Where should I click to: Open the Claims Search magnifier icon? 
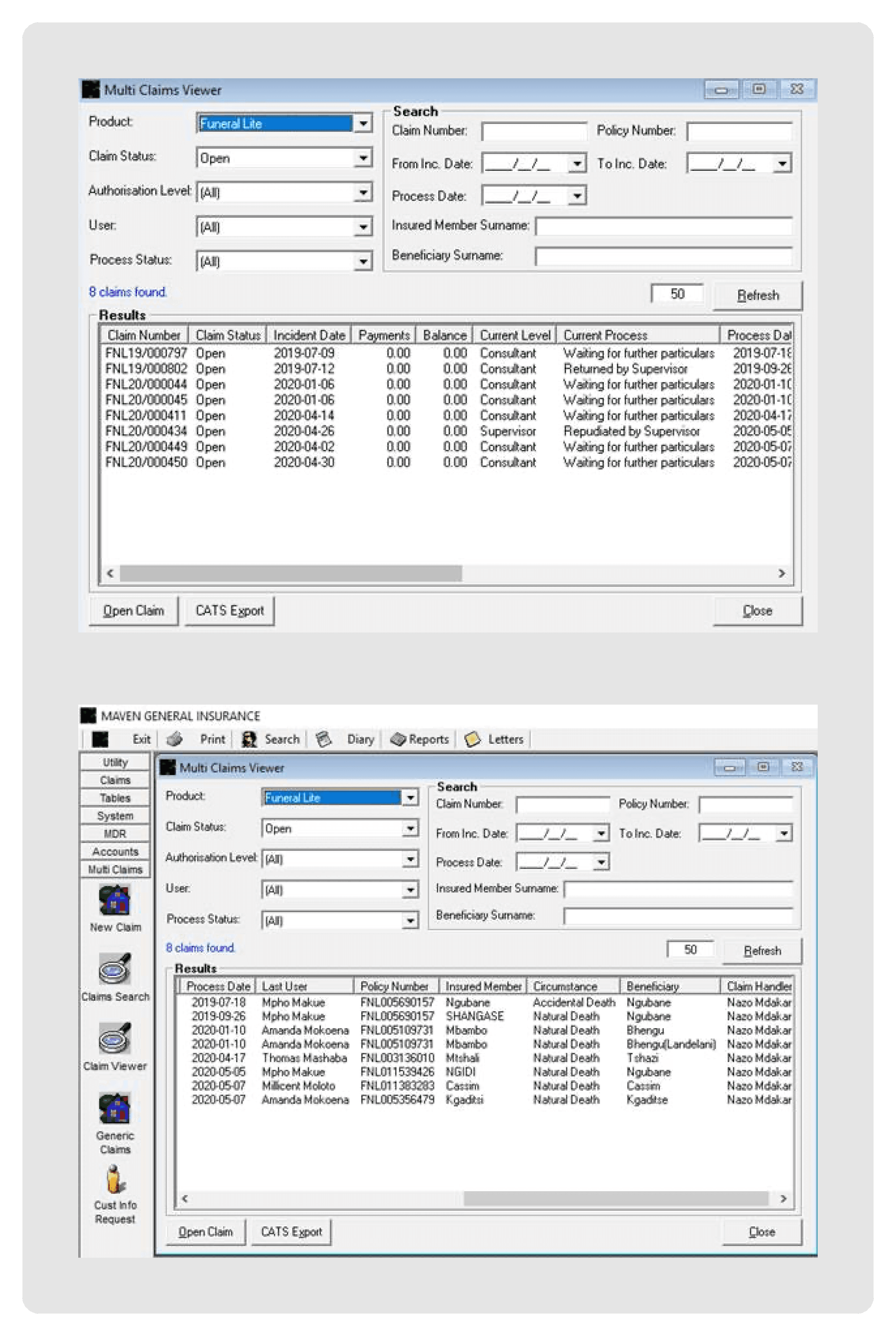114,969
